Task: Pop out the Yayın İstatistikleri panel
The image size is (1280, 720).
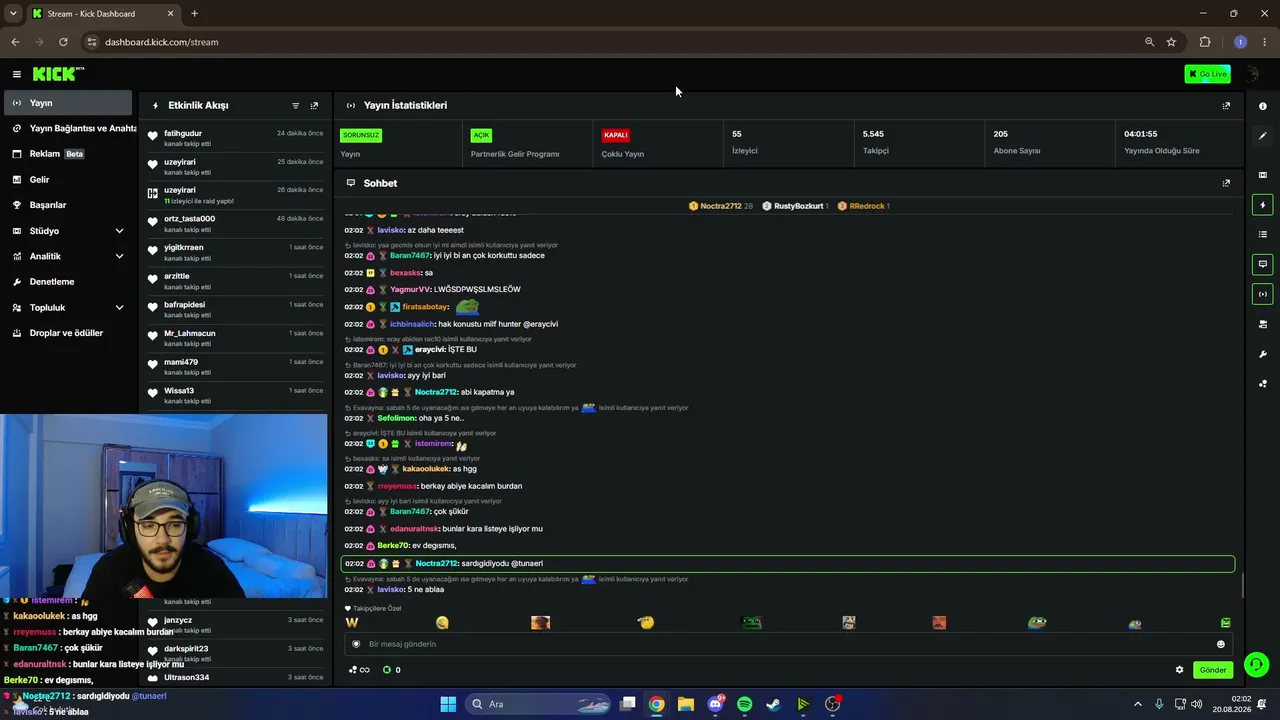Action: click(x=1226, y=105)
